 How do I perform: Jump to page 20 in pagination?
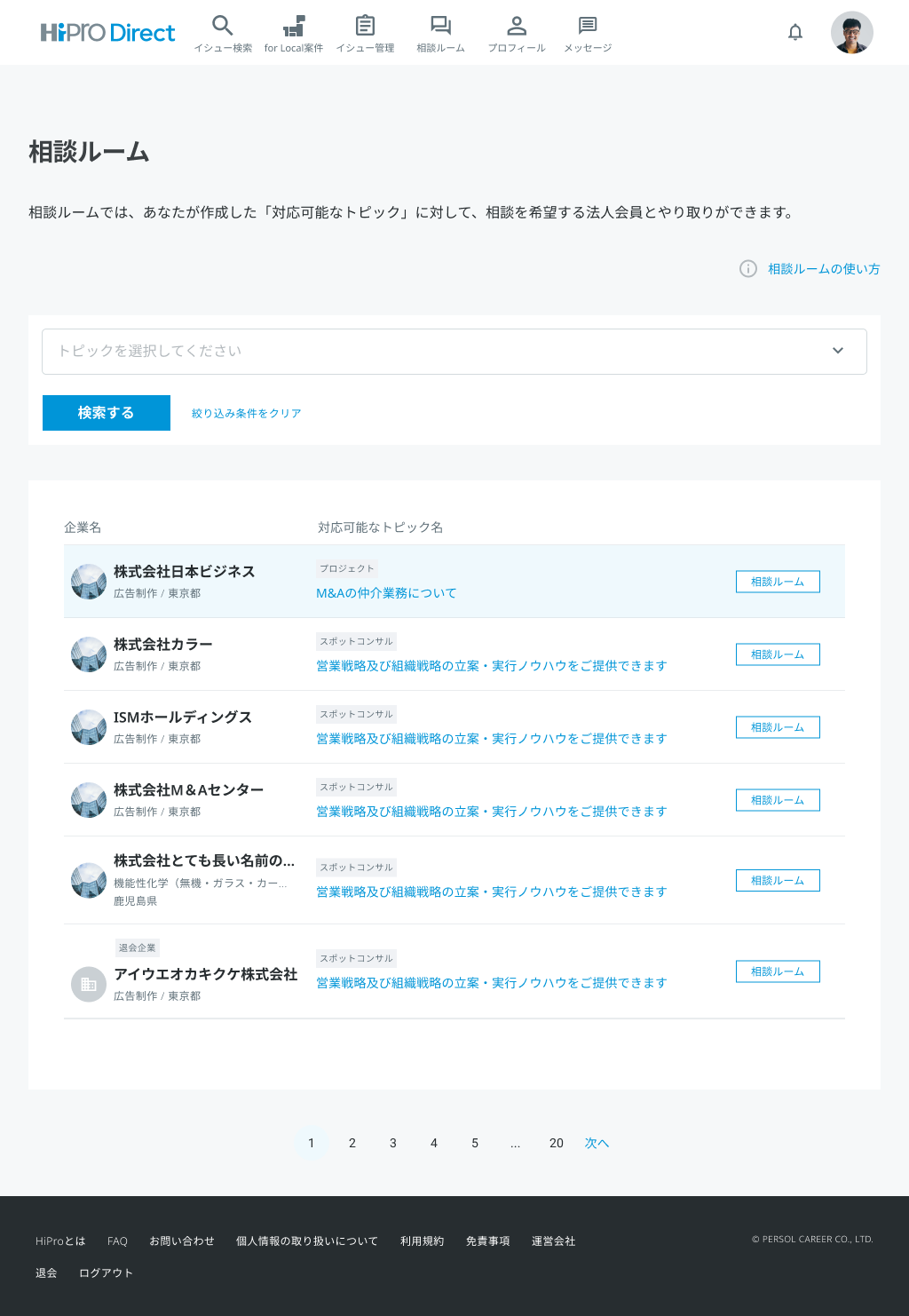(x=557, y=1143)
